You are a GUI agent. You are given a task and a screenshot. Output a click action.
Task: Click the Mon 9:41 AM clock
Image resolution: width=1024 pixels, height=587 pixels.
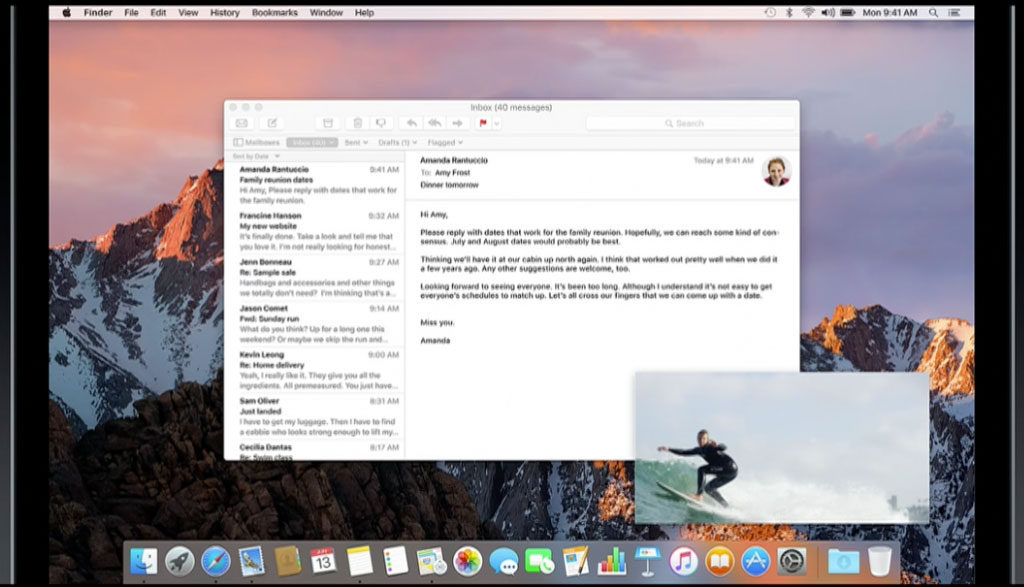coord(889,12)
